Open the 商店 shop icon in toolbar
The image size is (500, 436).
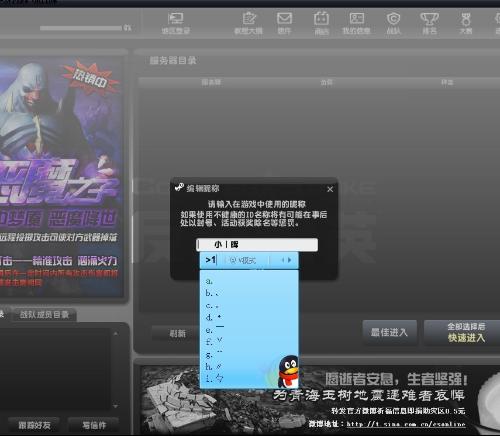pos(321,18)
